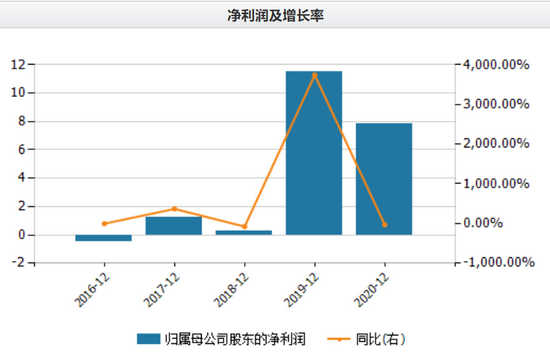The height and width of the screenshot is (362, 550).
Task: Click the chart title 净利润及增长率
Action: click(275, 15)
